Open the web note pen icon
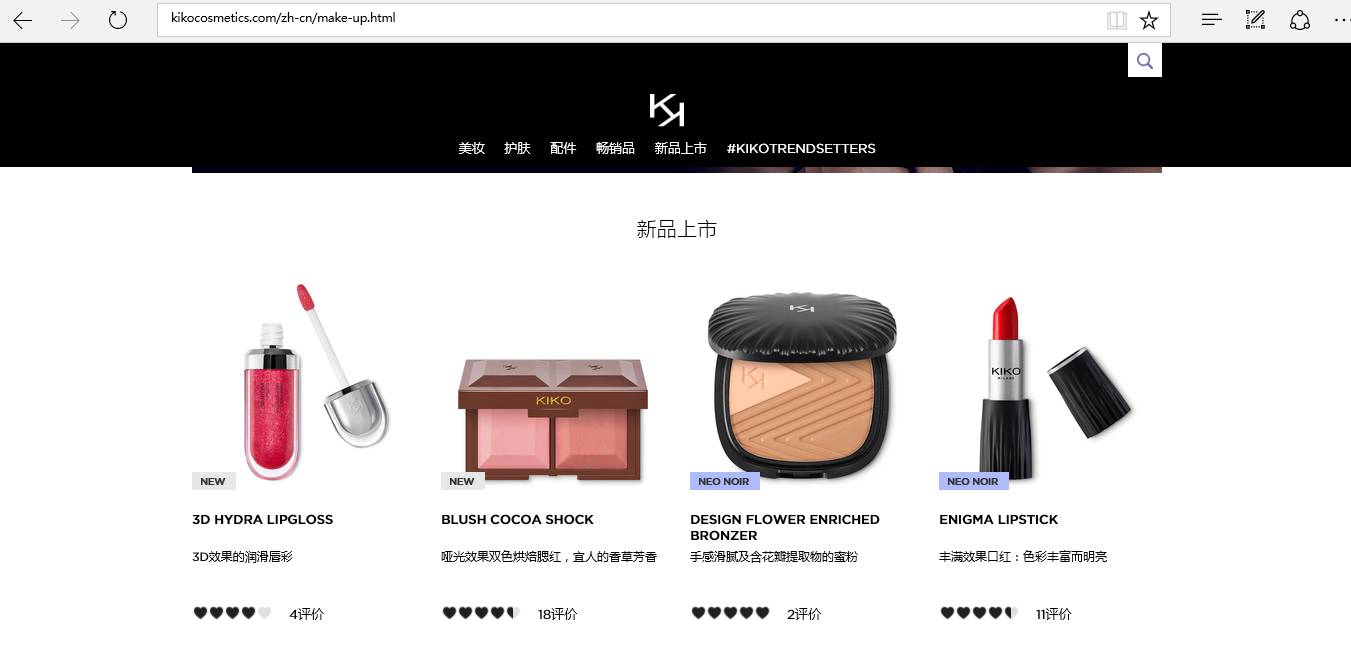Screen dimensions: 1351x661 tap(1255, 20)
